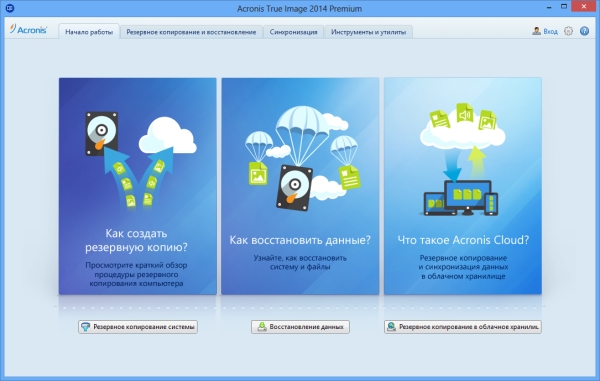The height and width of the screenshot is (381, 600).
Task: Open the blue help question mark icon
Action: click(584, 31)
